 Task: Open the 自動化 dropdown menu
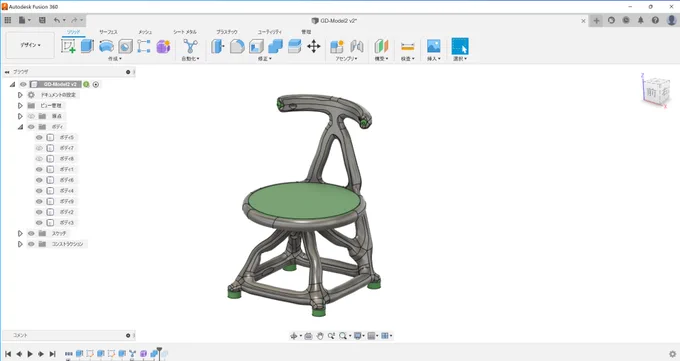[190, 59]
